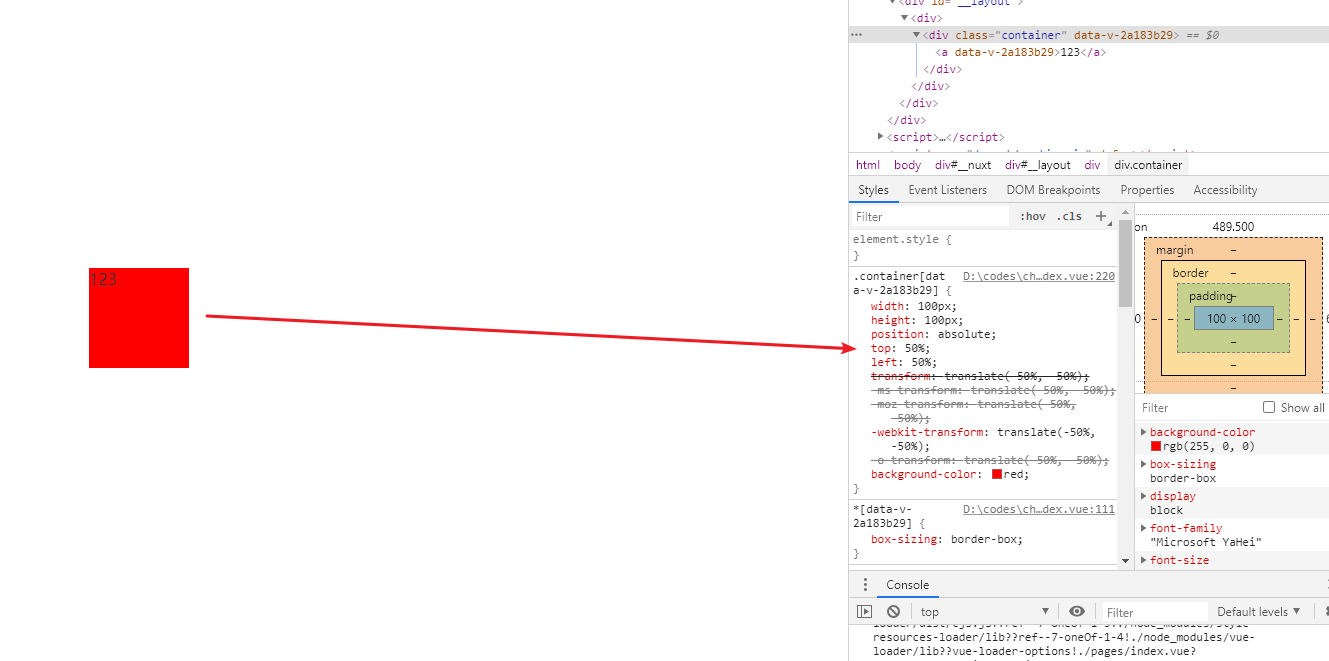This screenshot has height=661, width=1329.
Task: Collapse the div.container node in the DOM tree
Action: pyautogui.click(x=916, y=35)
